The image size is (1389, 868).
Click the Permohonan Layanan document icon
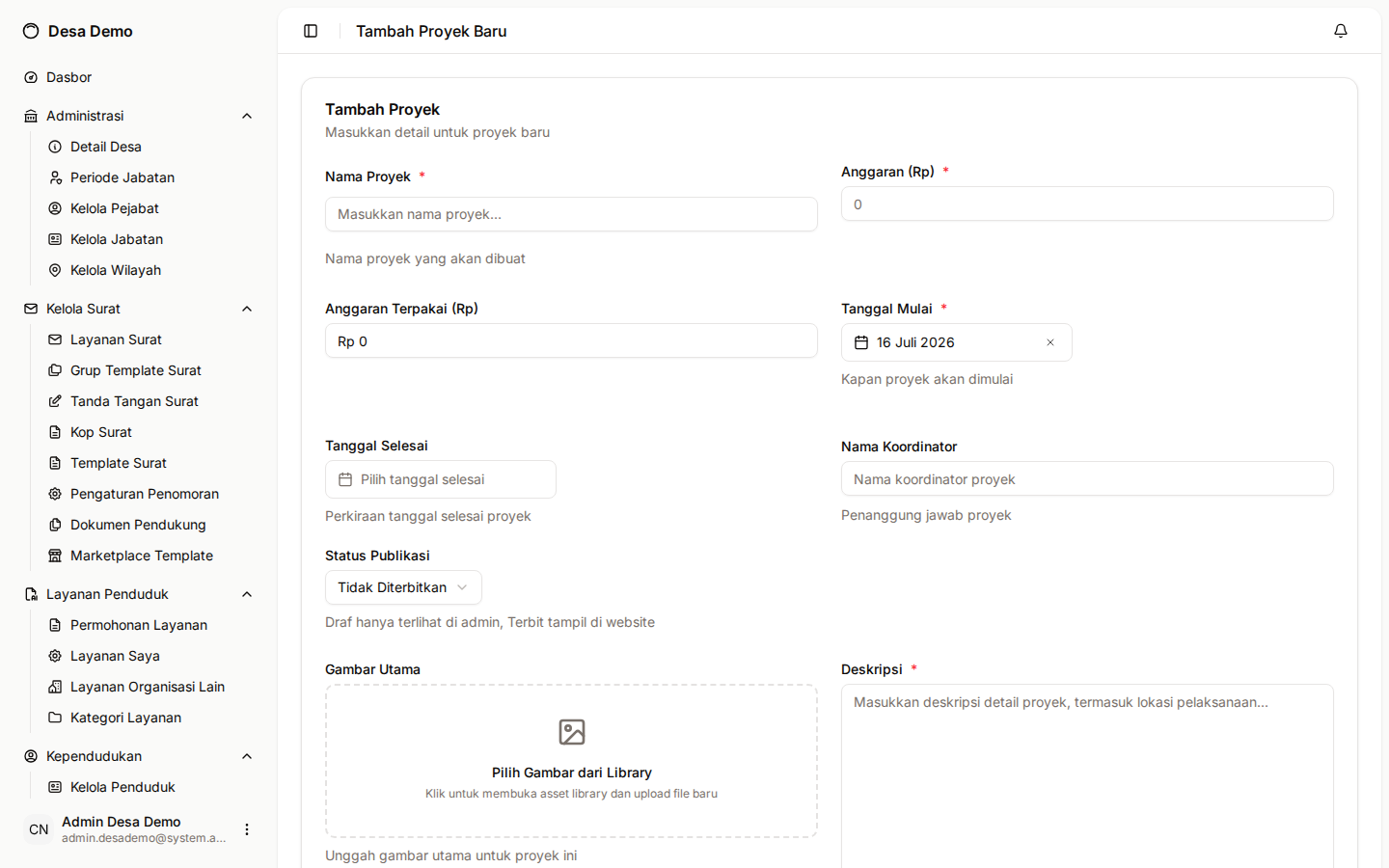55,625
